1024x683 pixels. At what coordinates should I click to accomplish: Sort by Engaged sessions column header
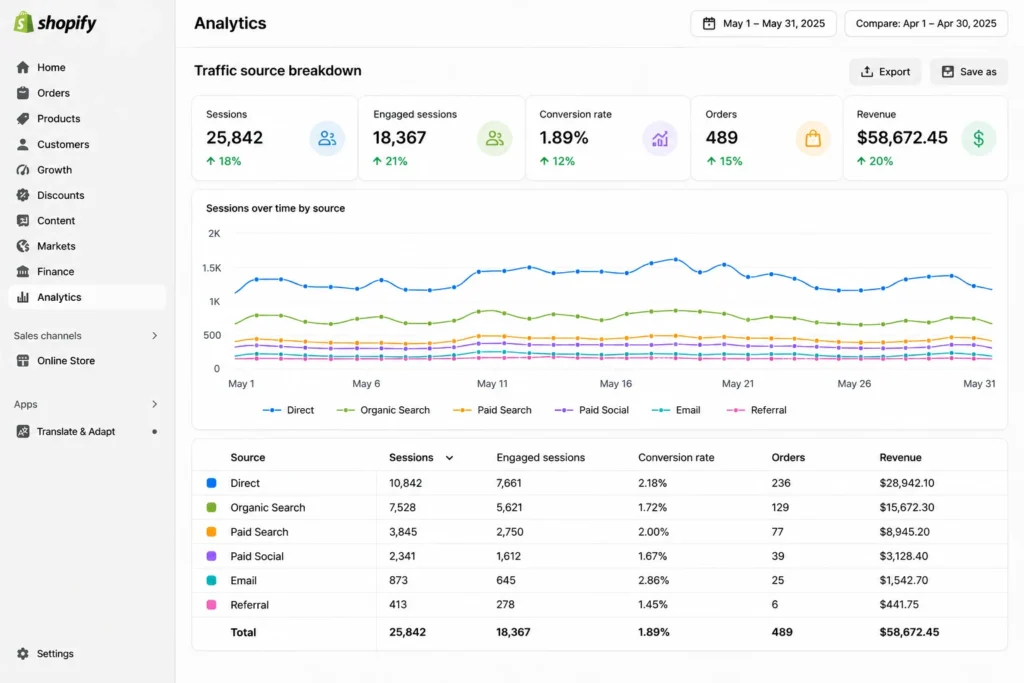click(x=540, y=458)
